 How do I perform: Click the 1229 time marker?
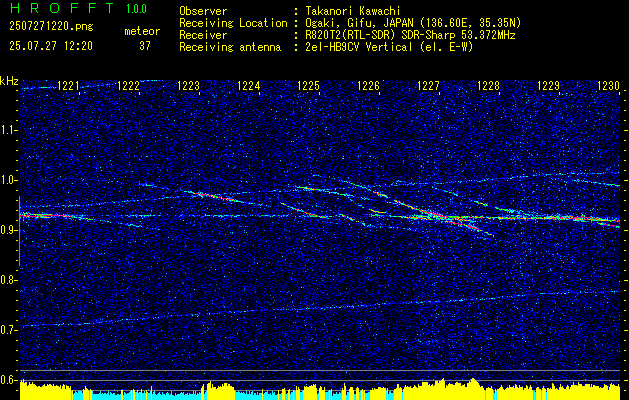[x=548, y=86]
